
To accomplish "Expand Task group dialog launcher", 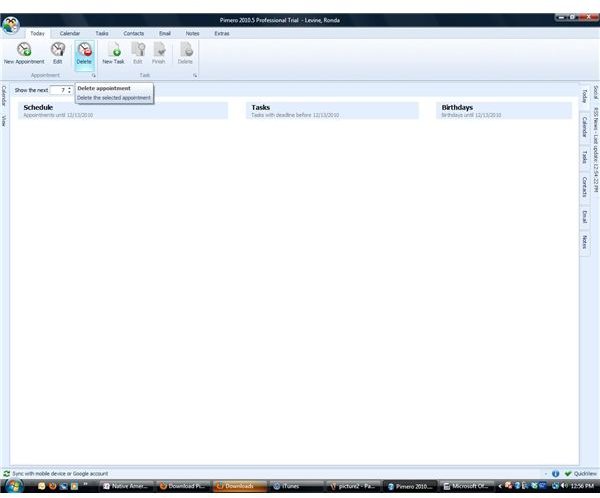I will (x=195, y=75).
